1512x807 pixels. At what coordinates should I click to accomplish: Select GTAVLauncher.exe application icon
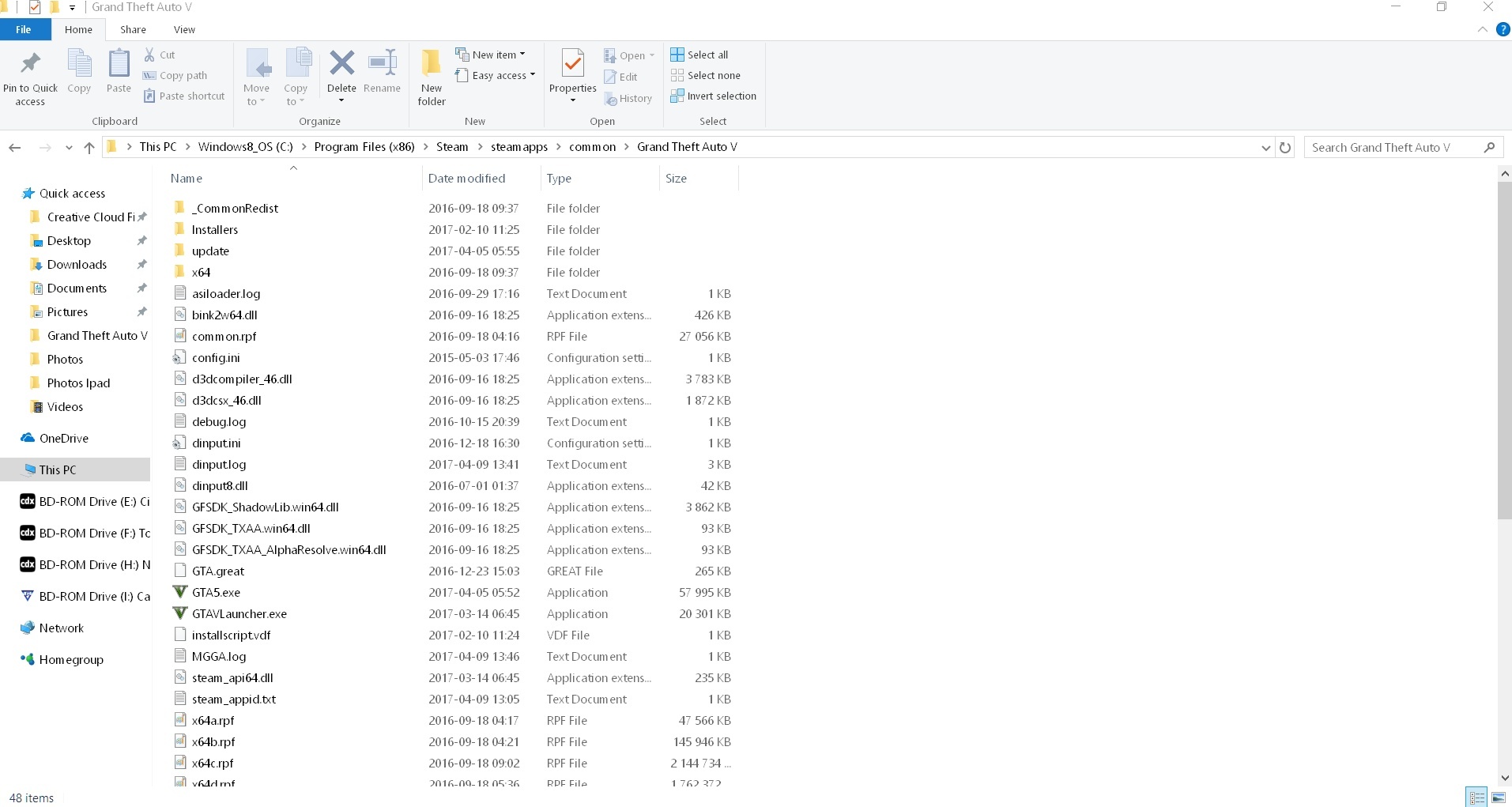[x=180, y=613]
